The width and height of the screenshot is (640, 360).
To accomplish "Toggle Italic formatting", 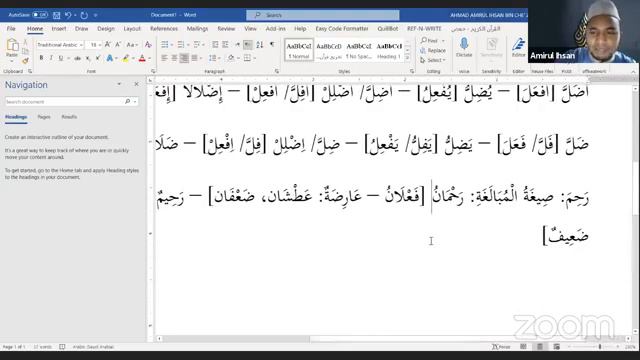I will (x=51, y=58).
